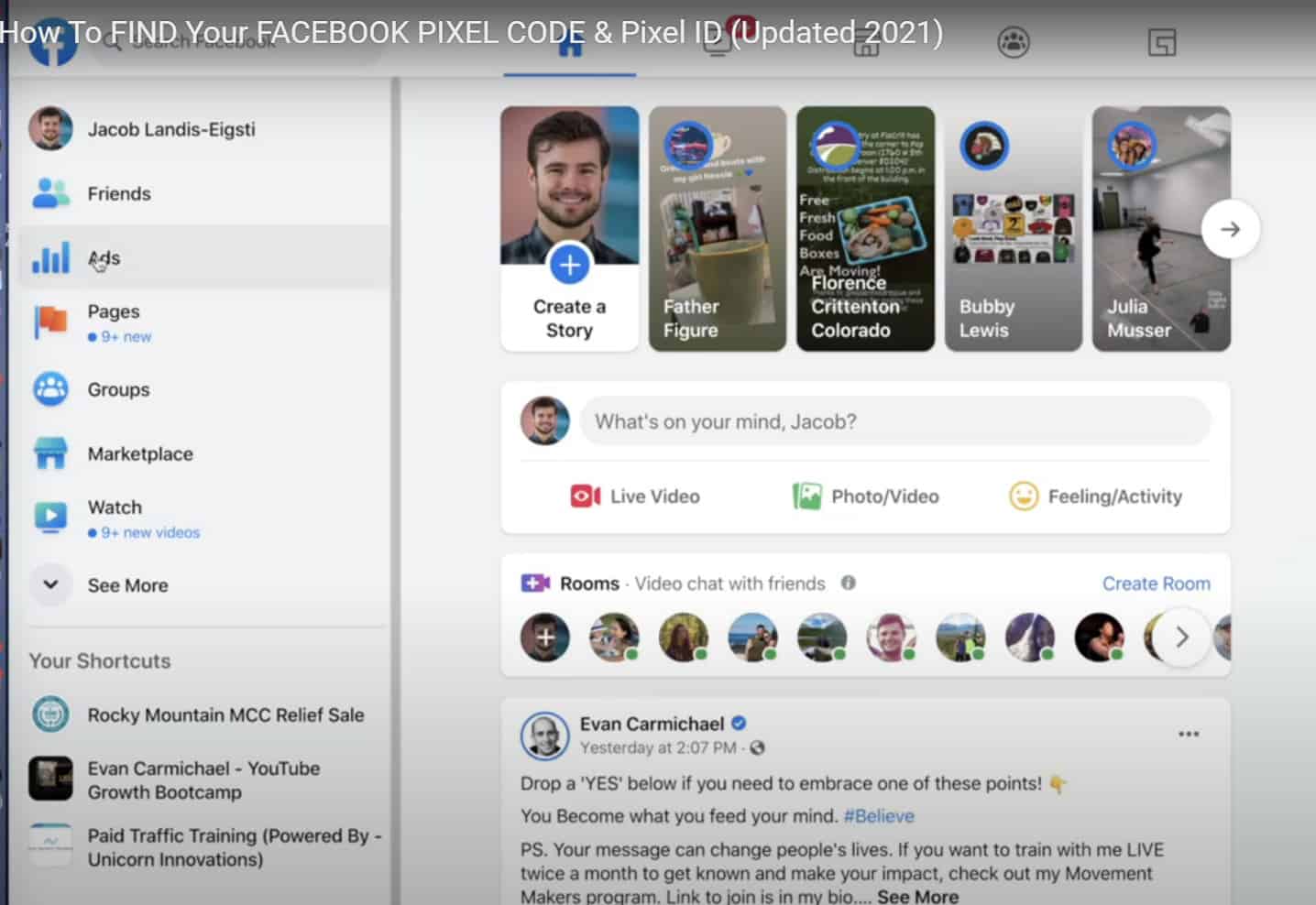Expand the sidebar with See More

click(127, 584)
